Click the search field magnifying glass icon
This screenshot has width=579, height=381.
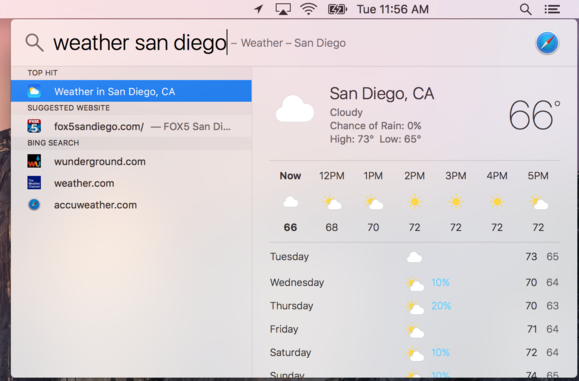point(34,42)
